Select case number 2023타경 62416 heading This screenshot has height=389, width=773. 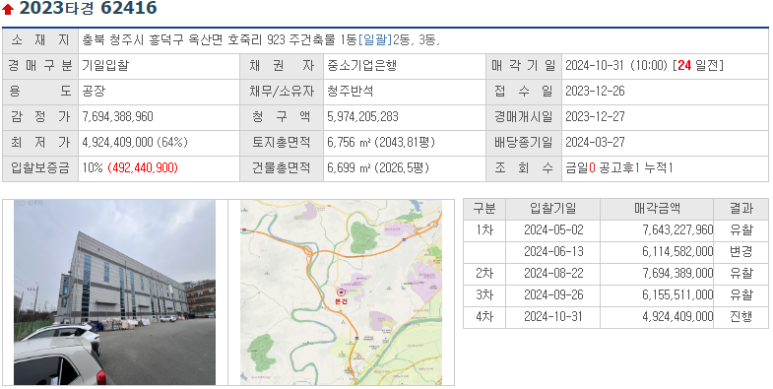[88, 8]
